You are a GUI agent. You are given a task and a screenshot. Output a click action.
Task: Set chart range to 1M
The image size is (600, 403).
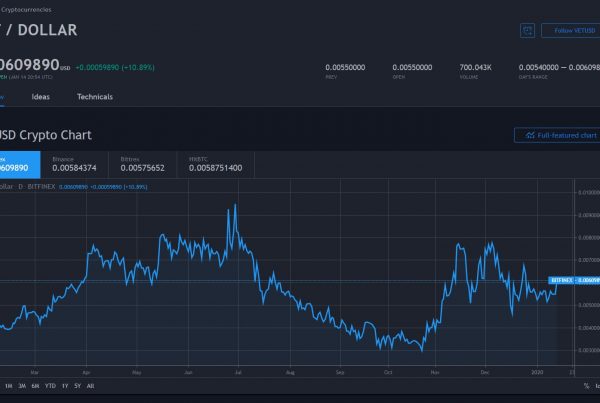click(x=9, y=386)
